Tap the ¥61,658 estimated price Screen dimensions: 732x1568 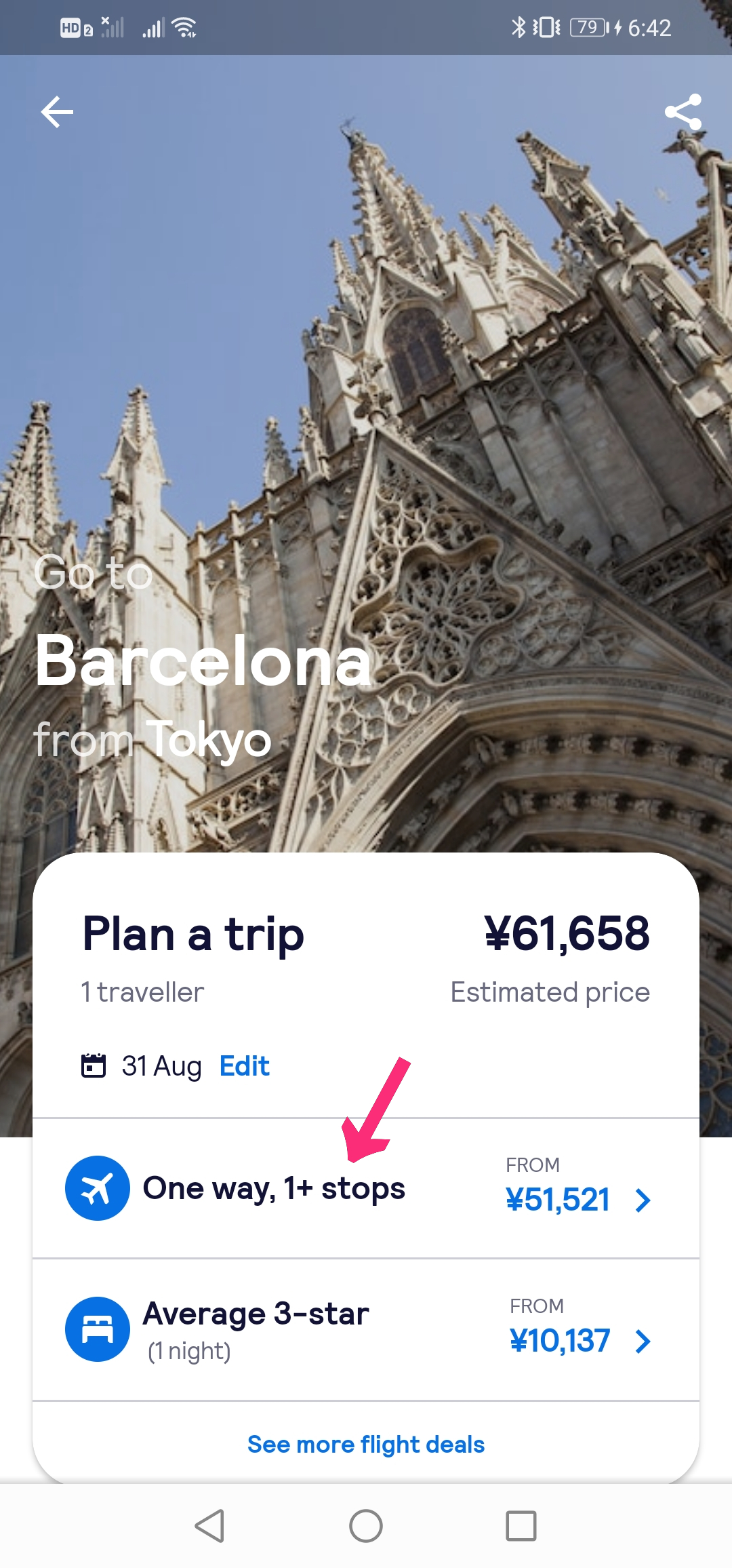pyautogui.click(x=567, y=934)
